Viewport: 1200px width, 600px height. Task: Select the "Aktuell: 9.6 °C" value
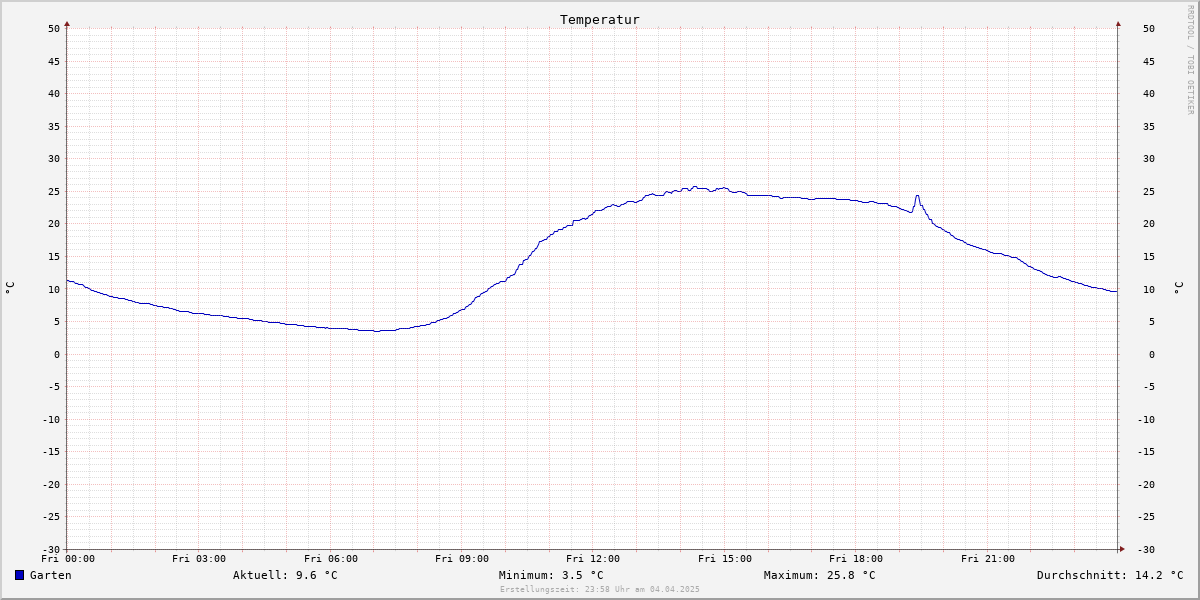[285, 575]
